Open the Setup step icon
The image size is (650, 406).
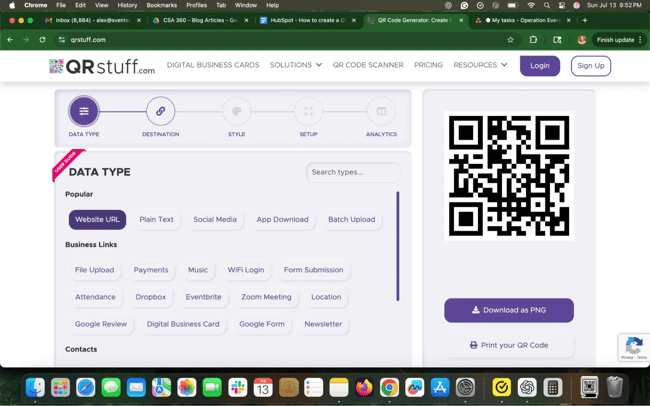pos(308,111)
